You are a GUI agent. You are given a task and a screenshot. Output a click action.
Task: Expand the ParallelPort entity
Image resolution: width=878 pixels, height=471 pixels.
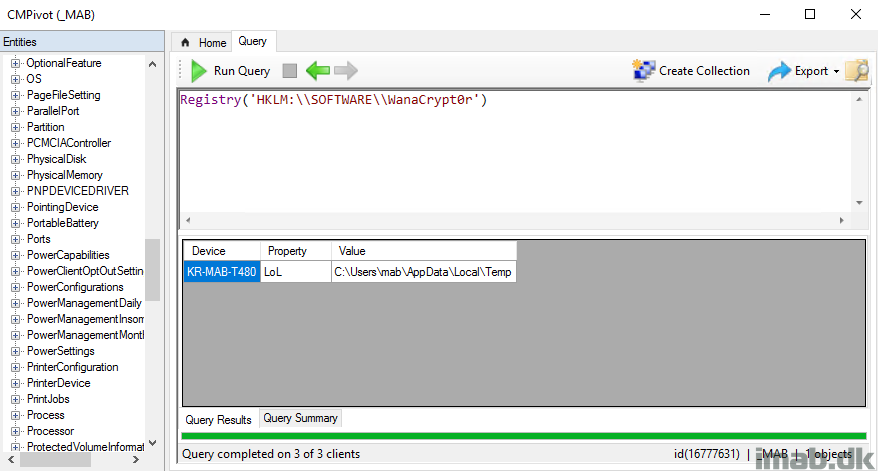click(16, 111)
